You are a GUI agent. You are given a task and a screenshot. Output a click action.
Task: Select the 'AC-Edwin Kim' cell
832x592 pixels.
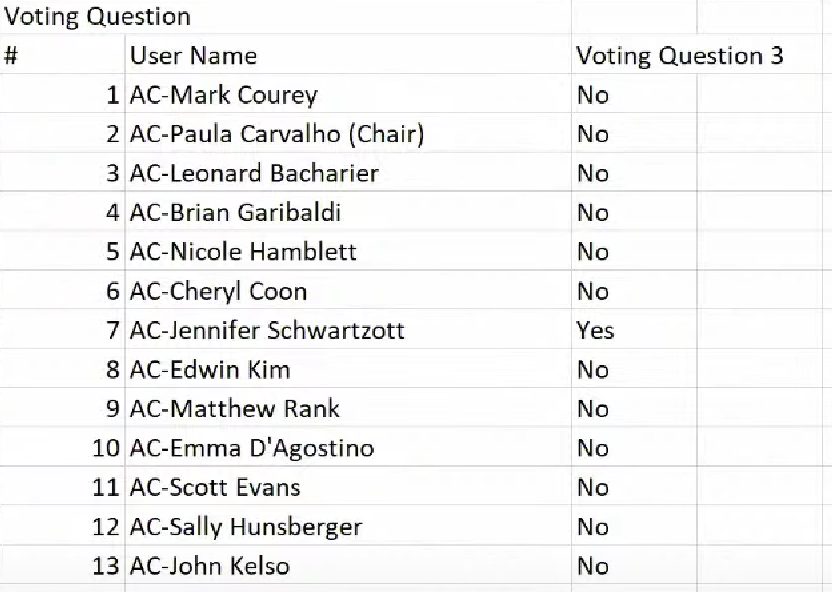(210, 370)
